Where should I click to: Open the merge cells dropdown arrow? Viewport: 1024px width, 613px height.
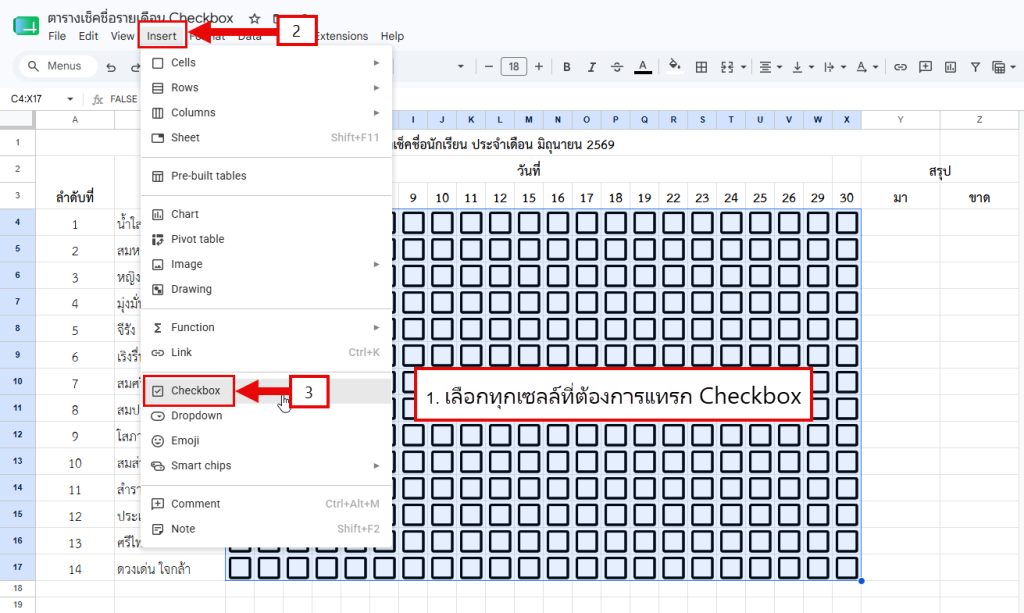tap(743, 67)
